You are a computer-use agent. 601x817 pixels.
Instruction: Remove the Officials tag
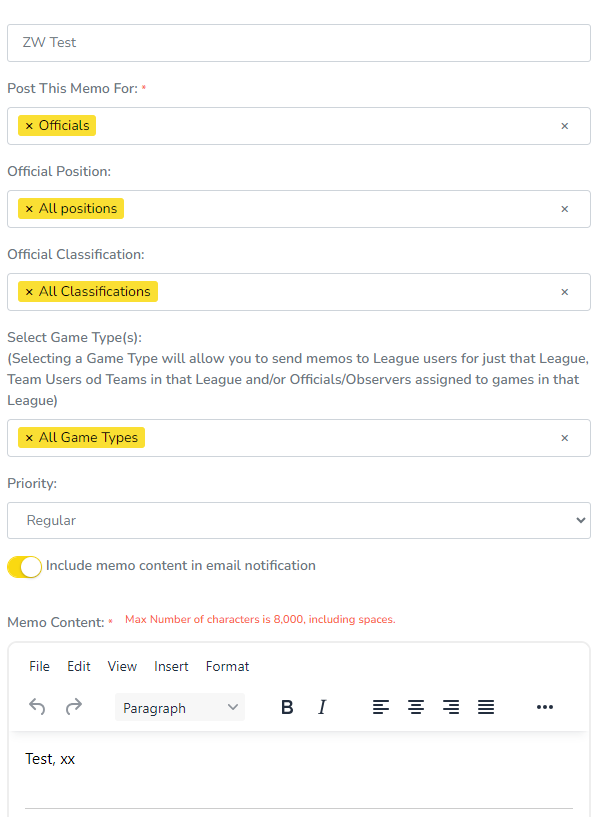29,126
